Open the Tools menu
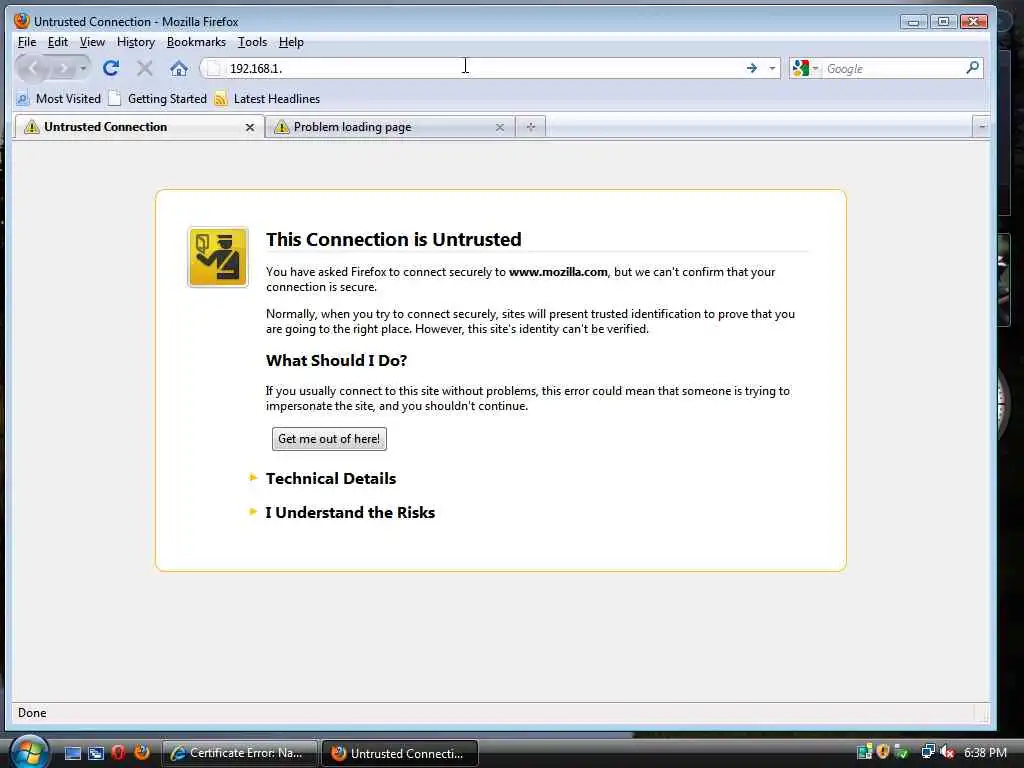The height and width of the screenshot is (768, 1024). (252, 42)
